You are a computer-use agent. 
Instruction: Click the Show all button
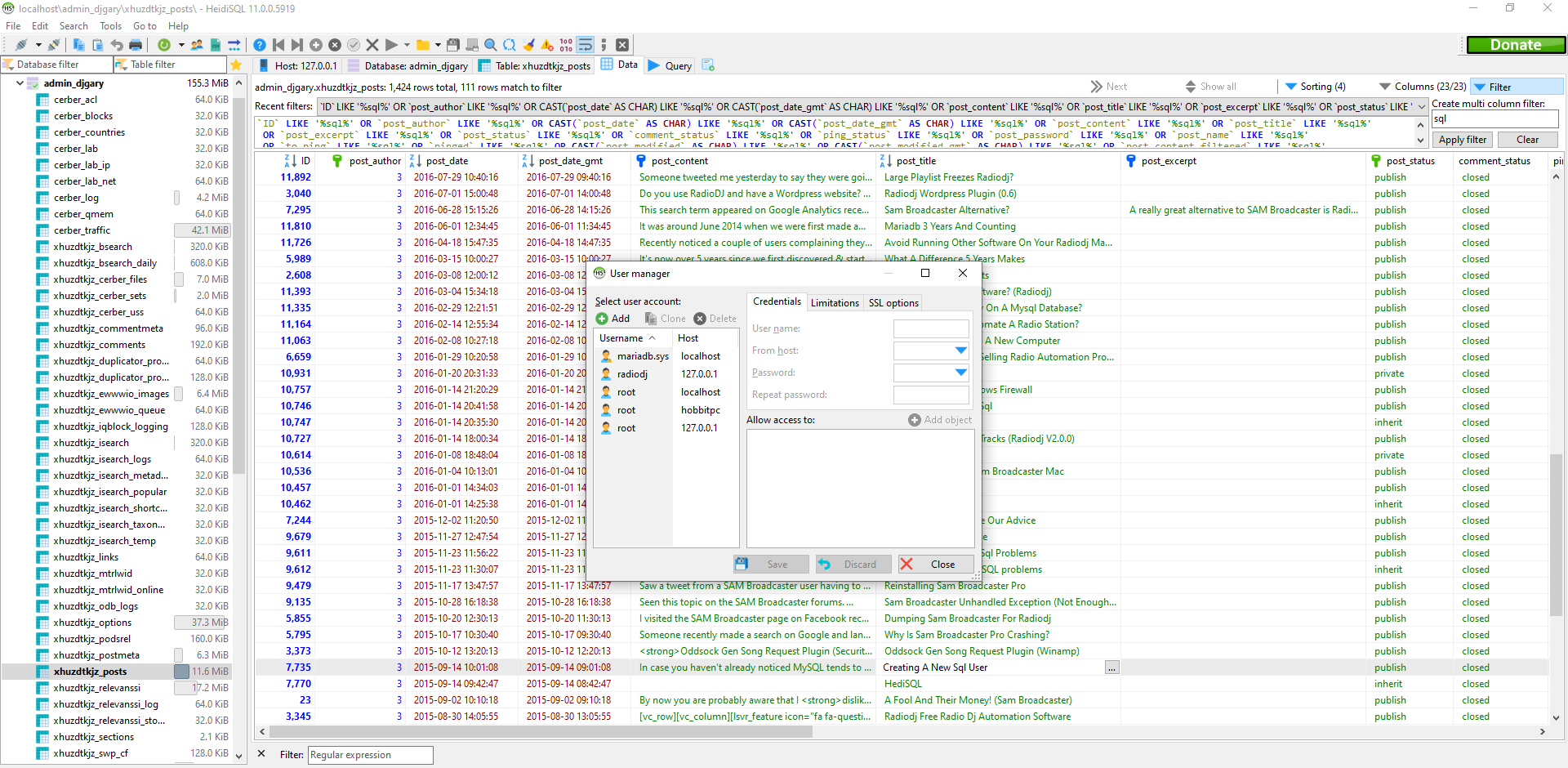[x=1210, y=87]
